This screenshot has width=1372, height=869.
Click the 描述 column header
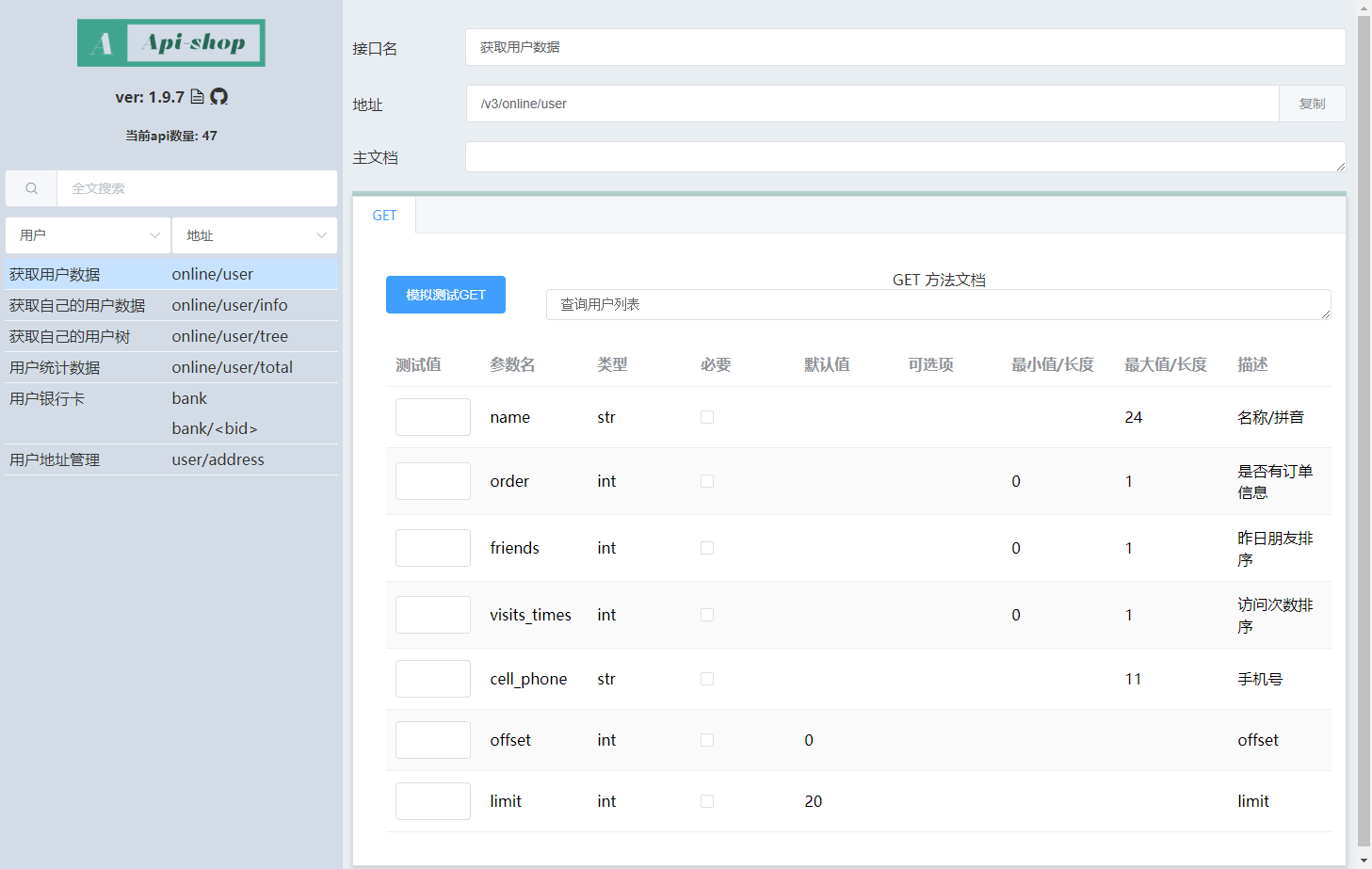[1252, 364]
